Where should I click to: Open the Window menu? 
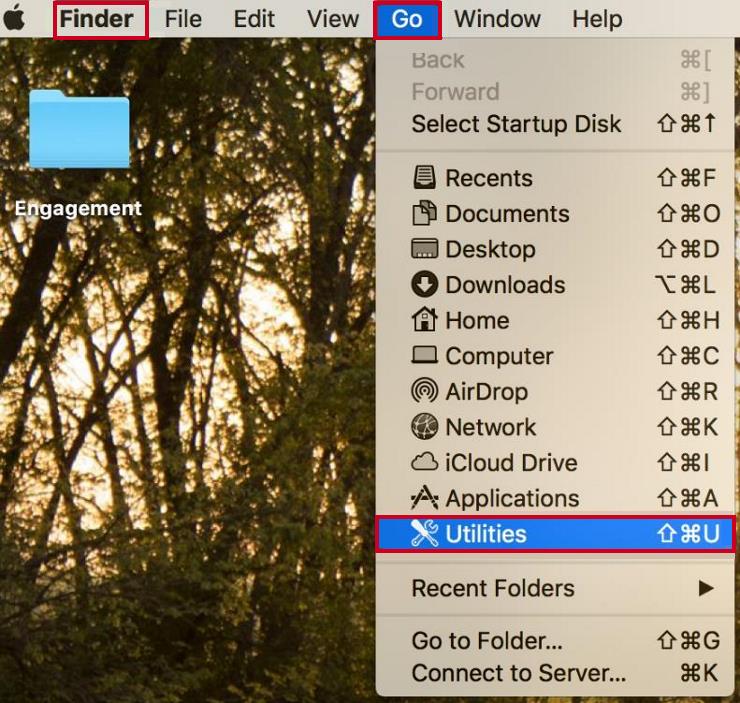click(497, 19)
